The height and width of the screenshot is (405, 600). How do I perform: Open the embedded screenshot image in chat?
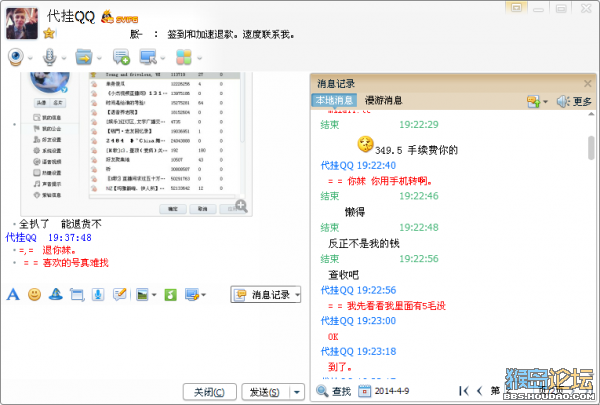point(136,144)
